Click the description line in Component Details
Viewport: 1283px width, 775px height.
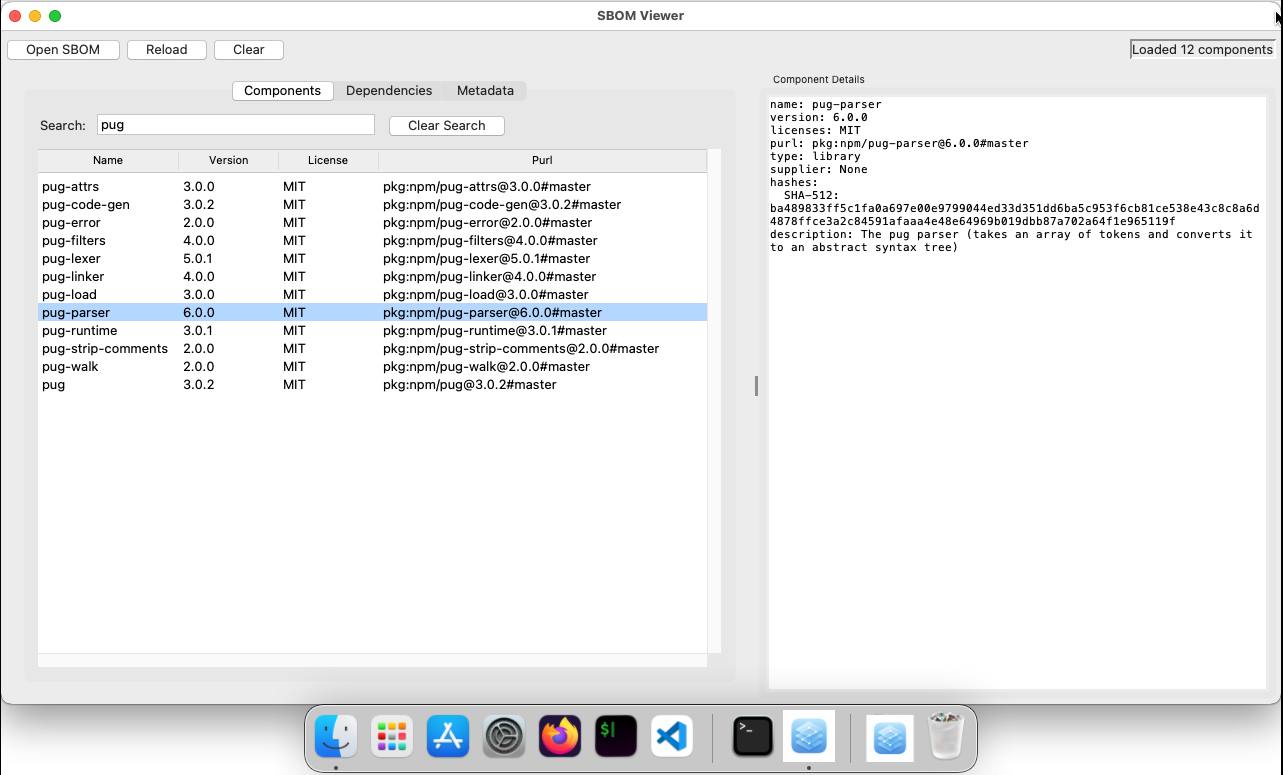point(1011,241)
